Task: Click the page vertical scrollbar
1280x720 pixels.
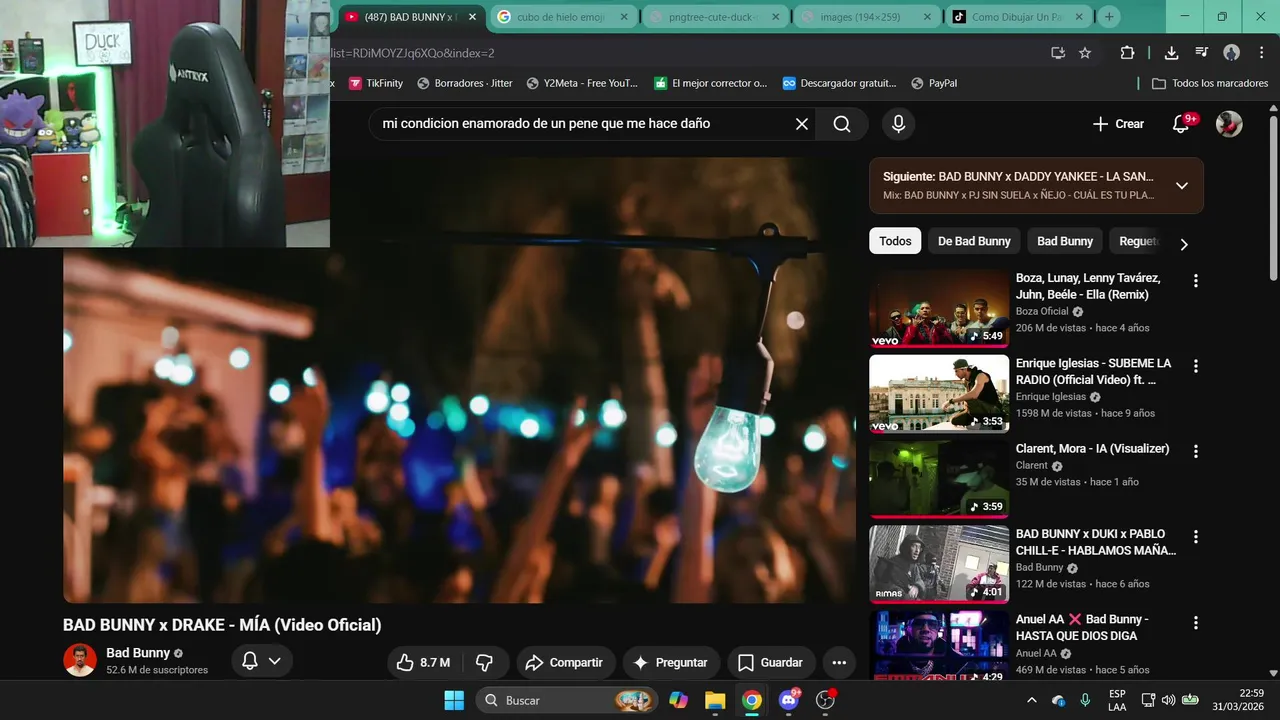Action: click(1273, 200)
